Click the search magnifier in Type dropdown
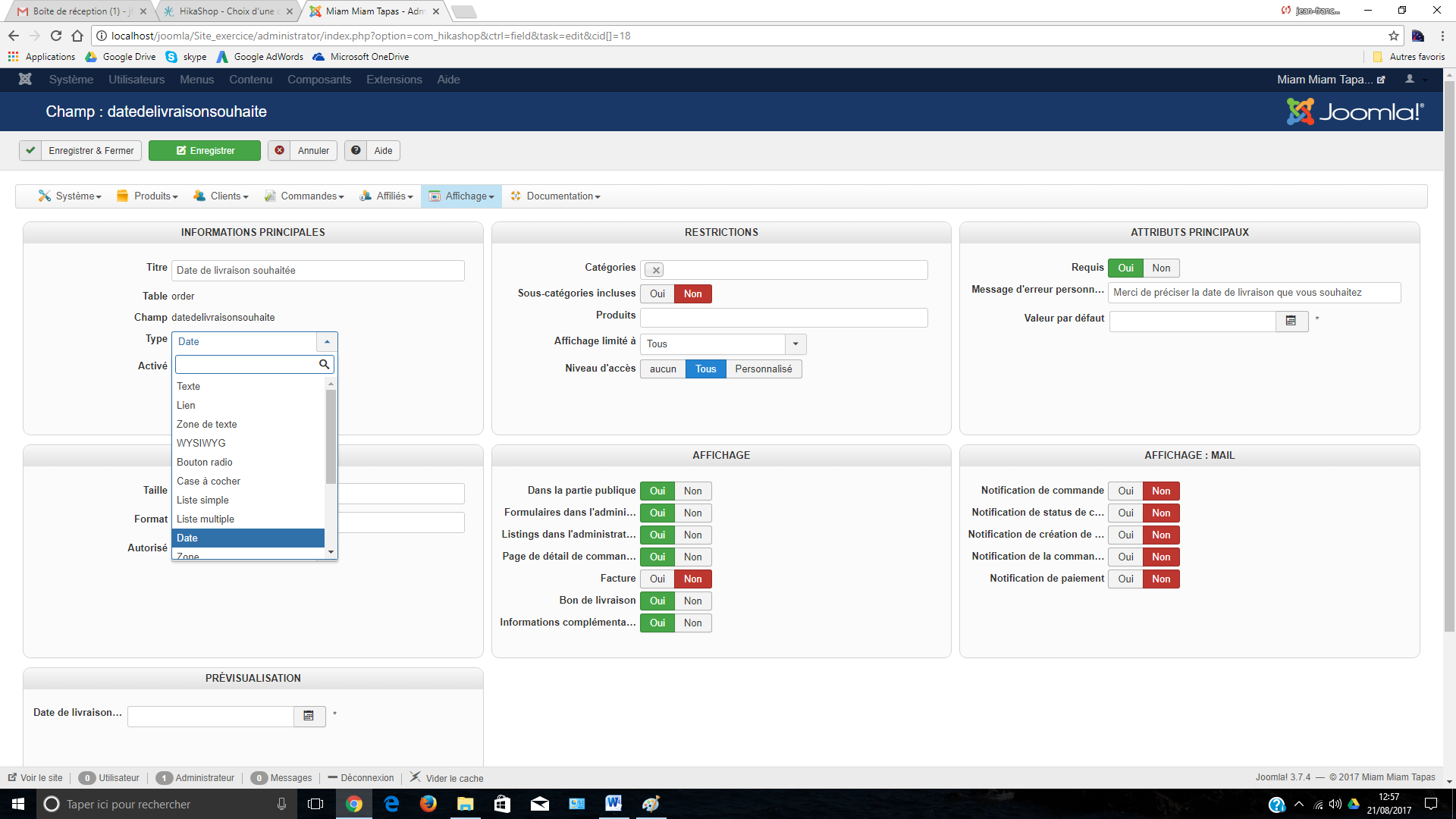Viewport: 1456px width, 819px height. coord(324,365)
